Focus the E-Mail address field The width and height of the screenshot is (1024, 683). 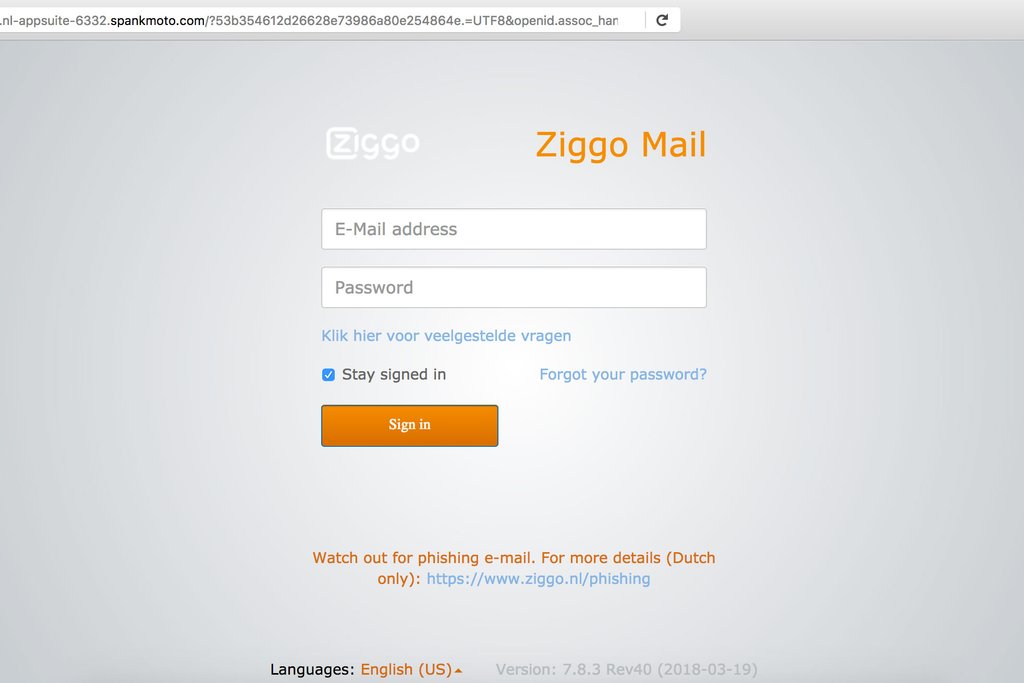(514, 229)
